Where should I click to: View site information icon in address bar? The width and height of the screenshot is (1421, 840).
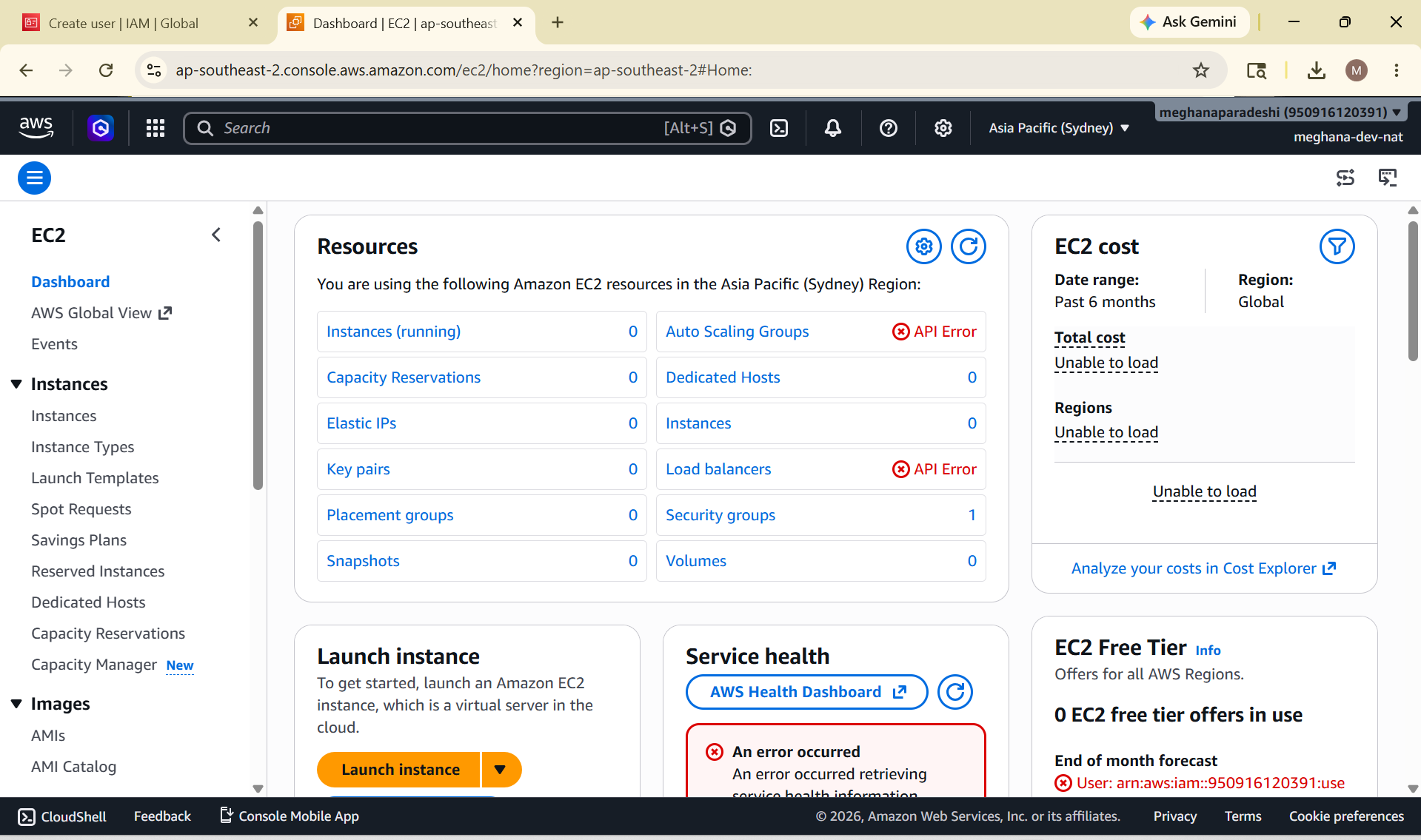click(154, 70)
